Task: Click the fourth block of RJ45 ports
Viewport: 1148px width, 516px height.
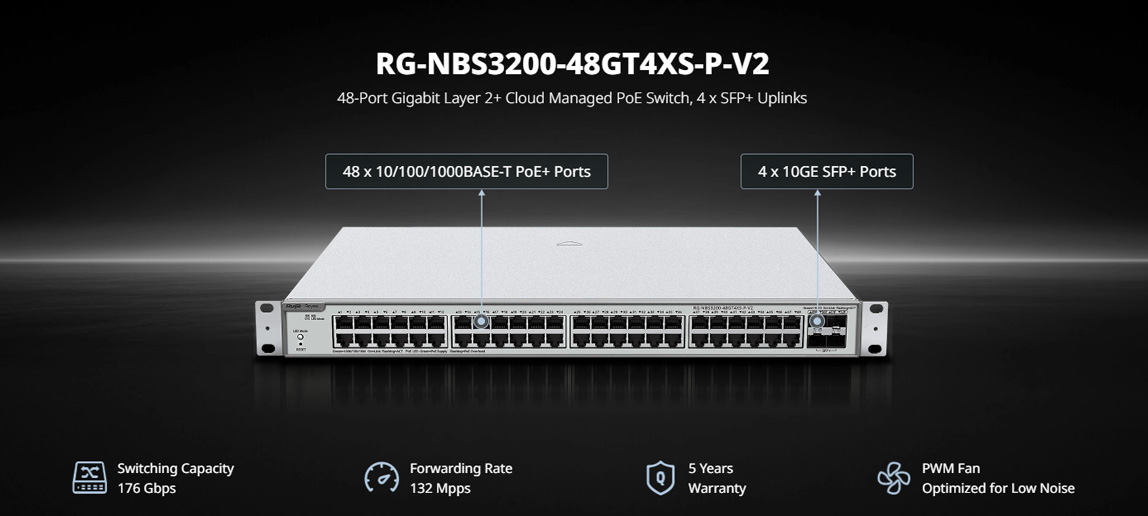Action: tap(746, 331)
